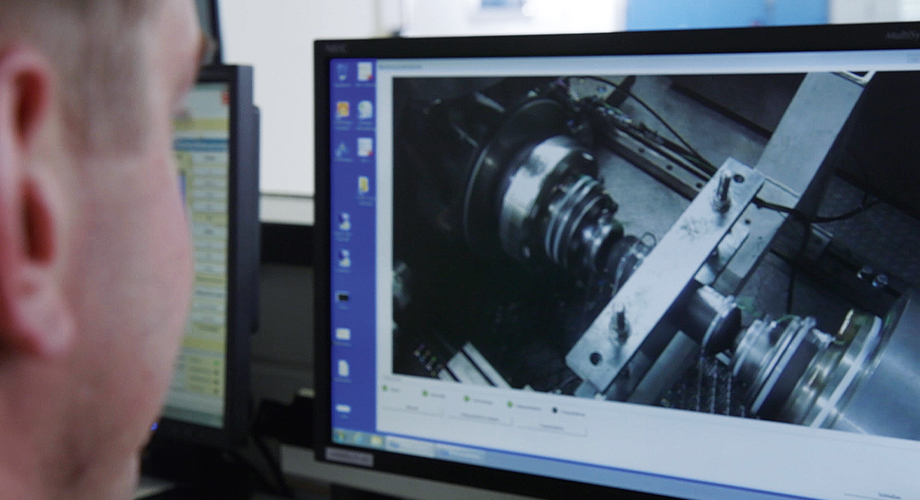Click the wide middle button below the indicators
The image size is (920, 500).
[479, 417]
